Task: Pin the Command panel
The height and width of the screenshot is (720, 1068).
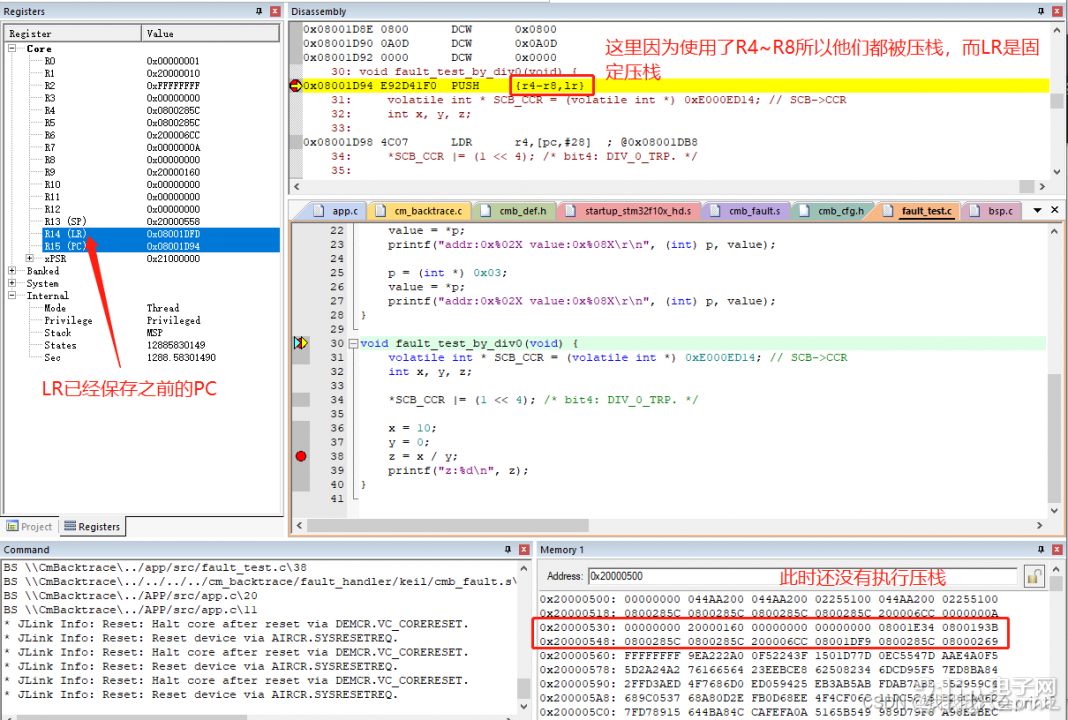Action: pyautogui.click(x=507, y=549)
